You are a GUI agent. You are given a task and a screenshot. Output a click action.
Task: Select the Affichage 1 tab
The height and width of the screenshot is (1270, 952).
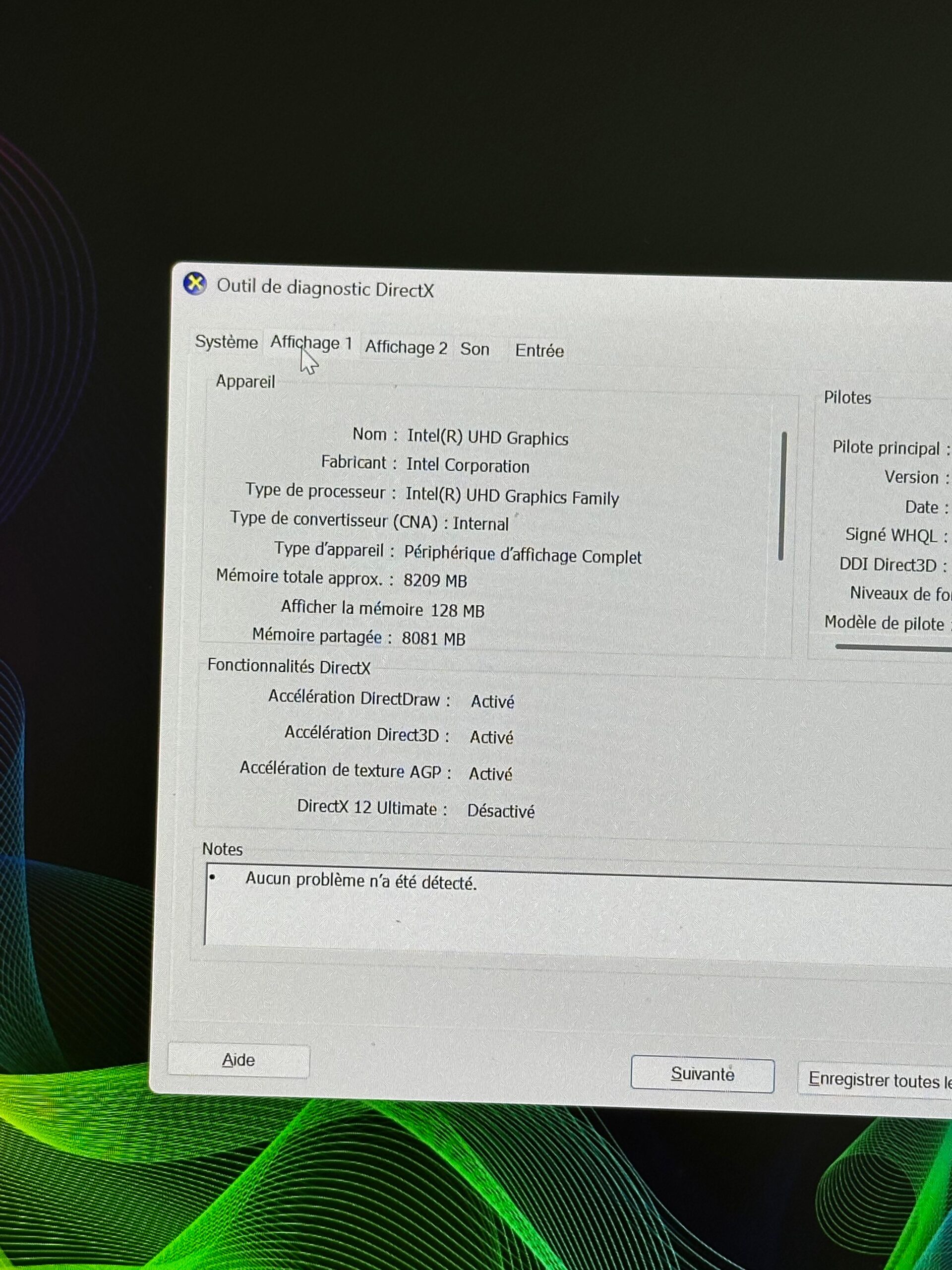pyautogui.click(x=311, y=343)
